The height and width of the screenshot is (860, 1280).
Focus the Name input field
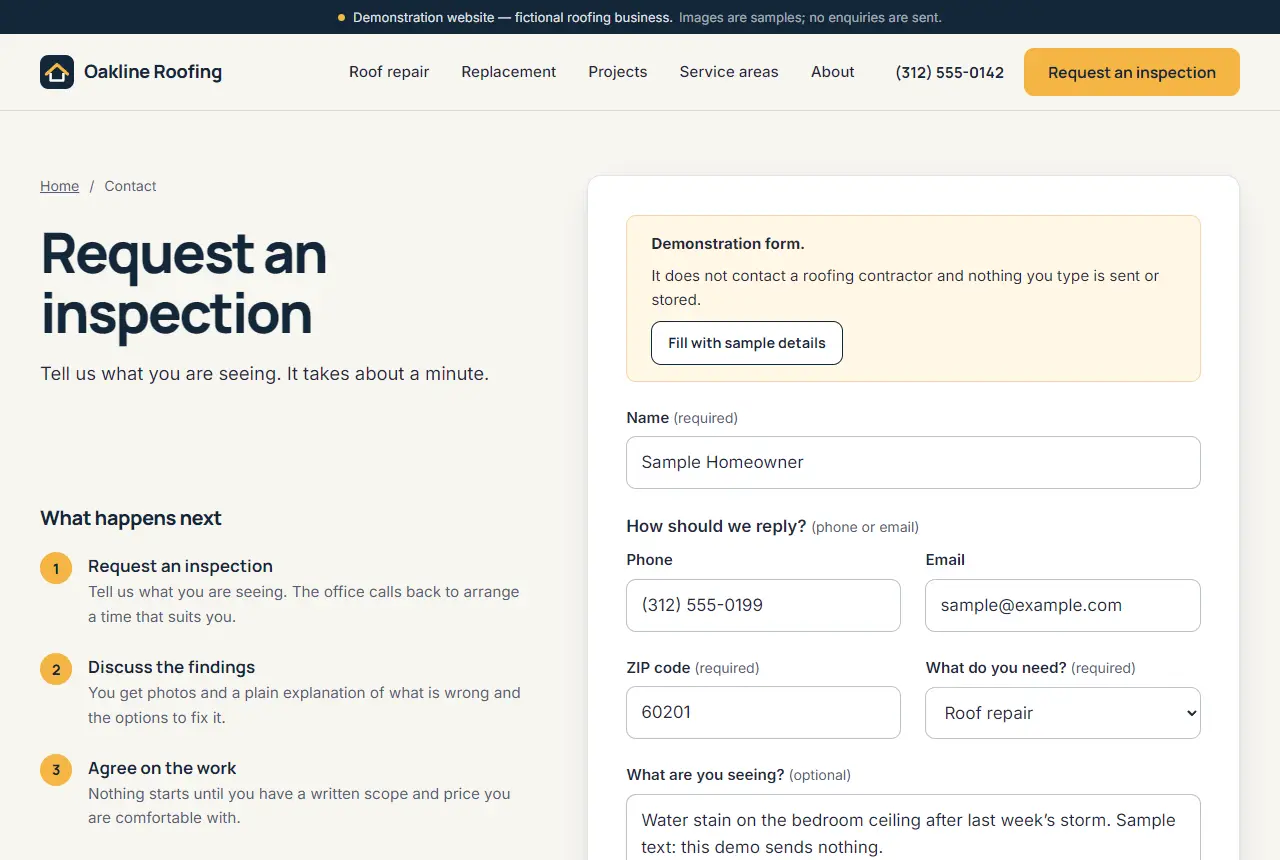(x=913, y=462)
